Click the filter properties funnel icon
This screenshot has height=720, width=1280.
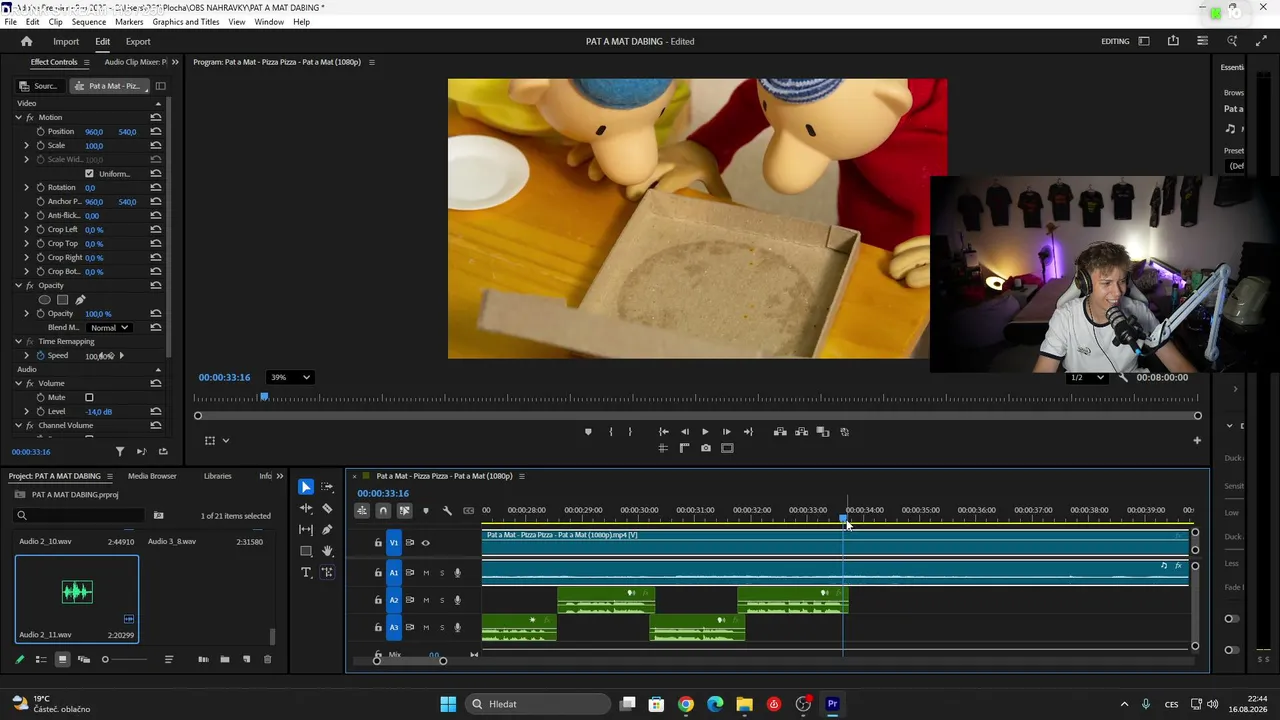click(120, 452)
